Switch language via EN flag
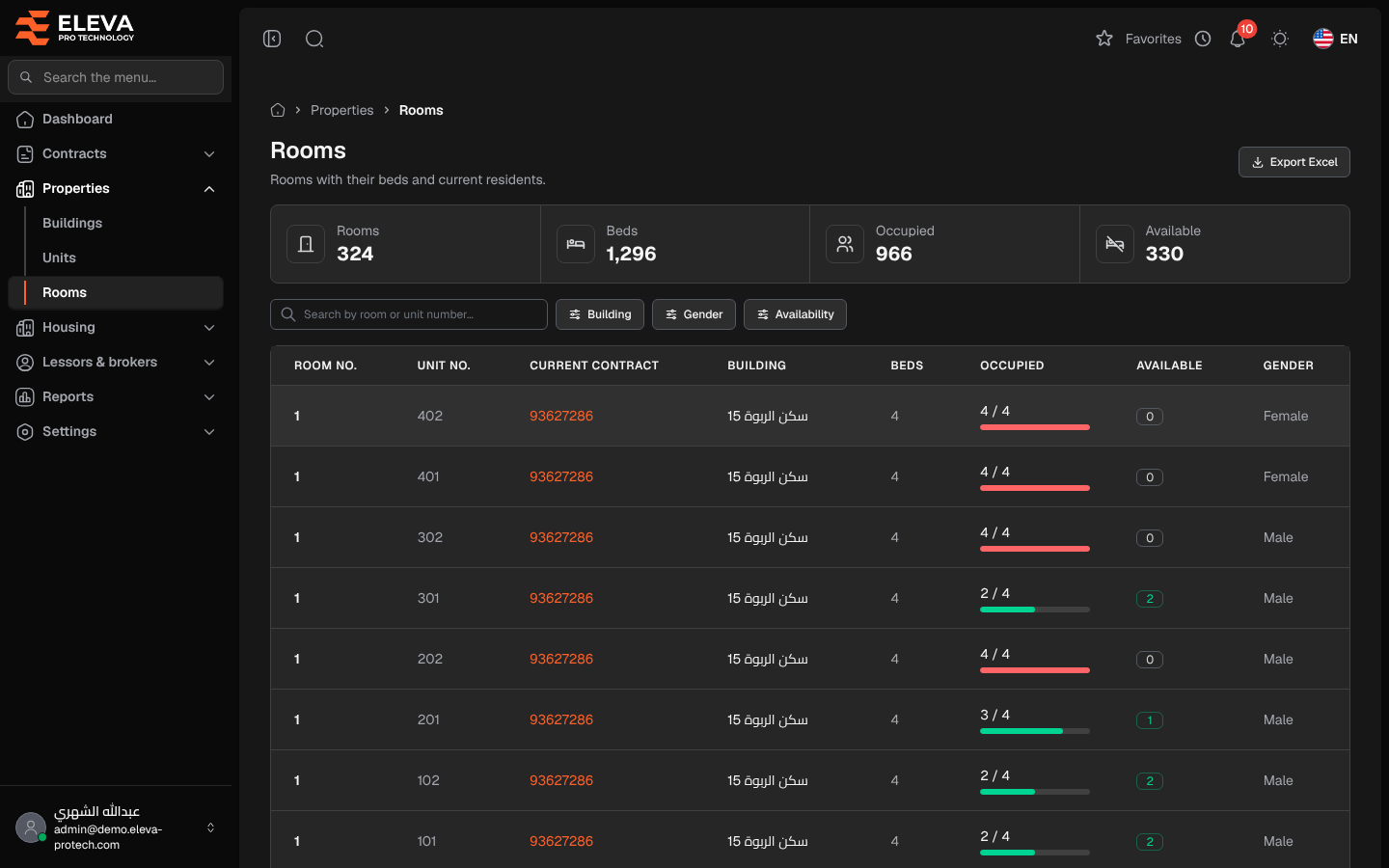Image resolution: width=1389 pixels, height=868 pixels. click(x=1336, y=39)
